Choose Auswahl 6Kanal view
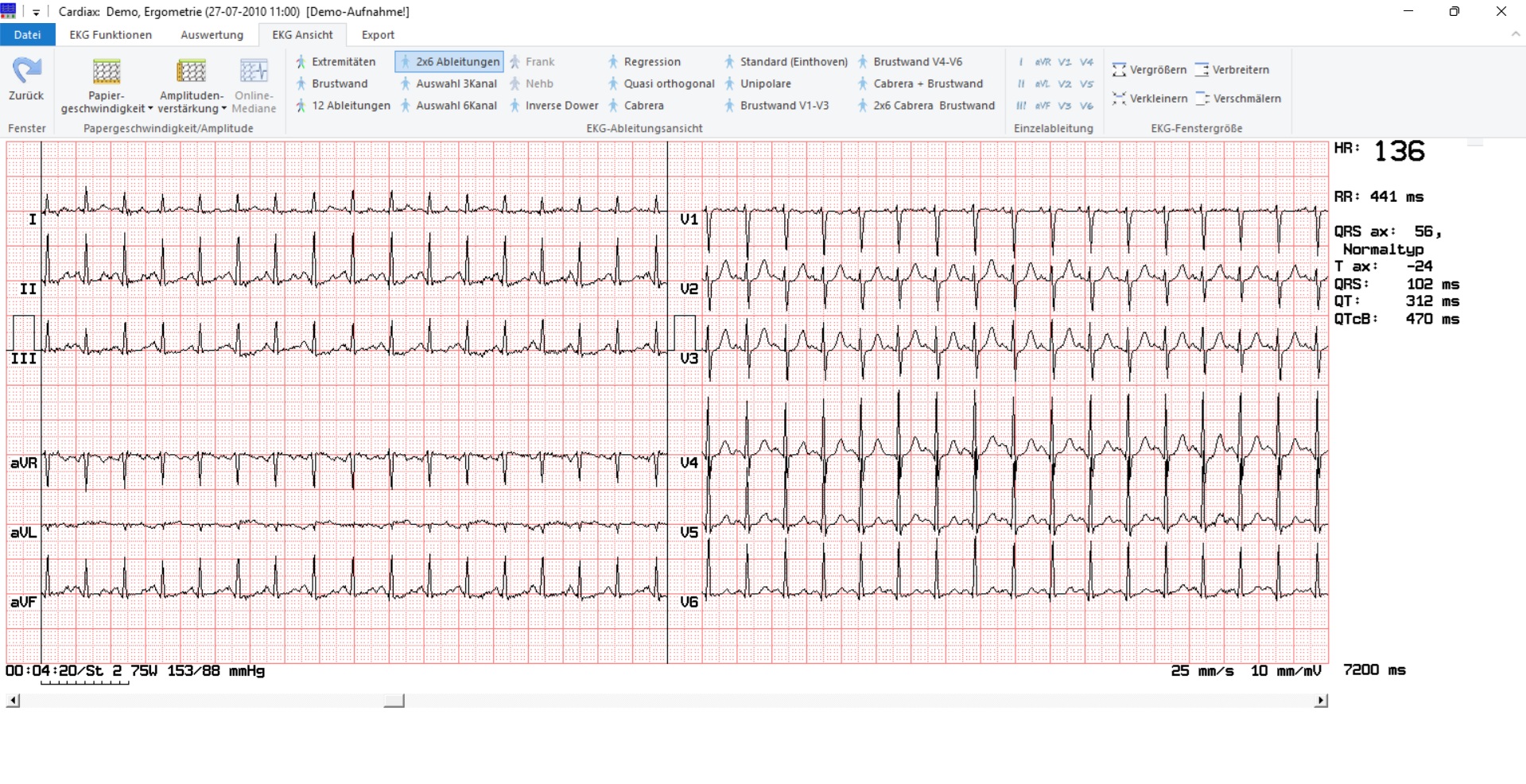The width and height of the screenshot is (1526, 784). coord(448,105)
